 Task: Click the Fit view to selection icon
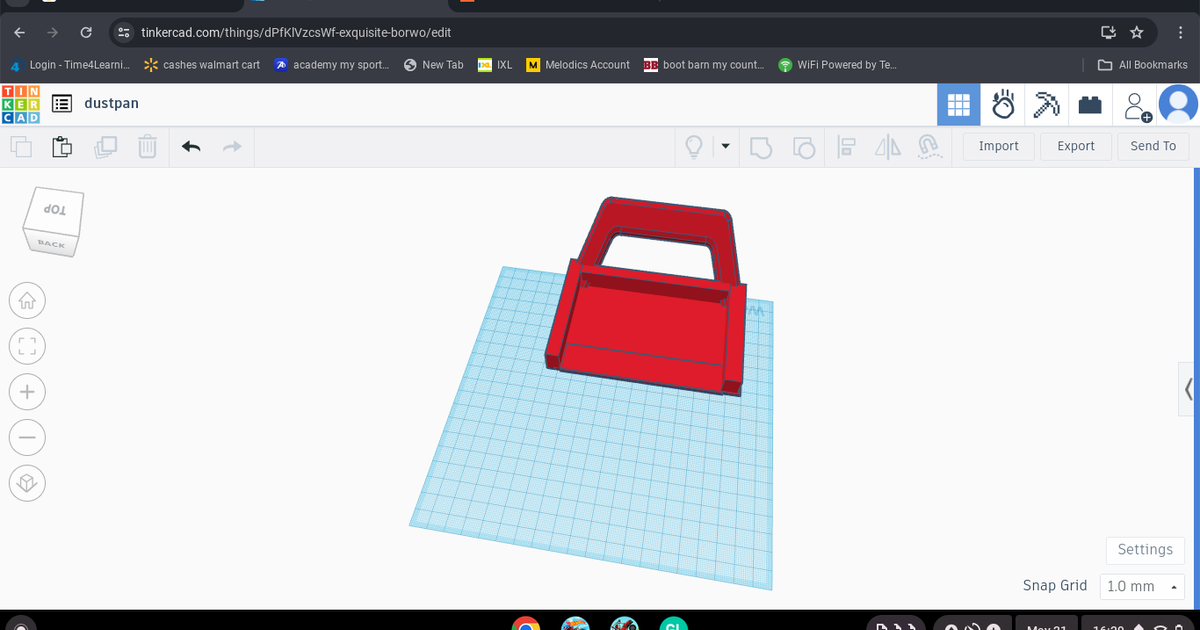click(x=27, y=346)
